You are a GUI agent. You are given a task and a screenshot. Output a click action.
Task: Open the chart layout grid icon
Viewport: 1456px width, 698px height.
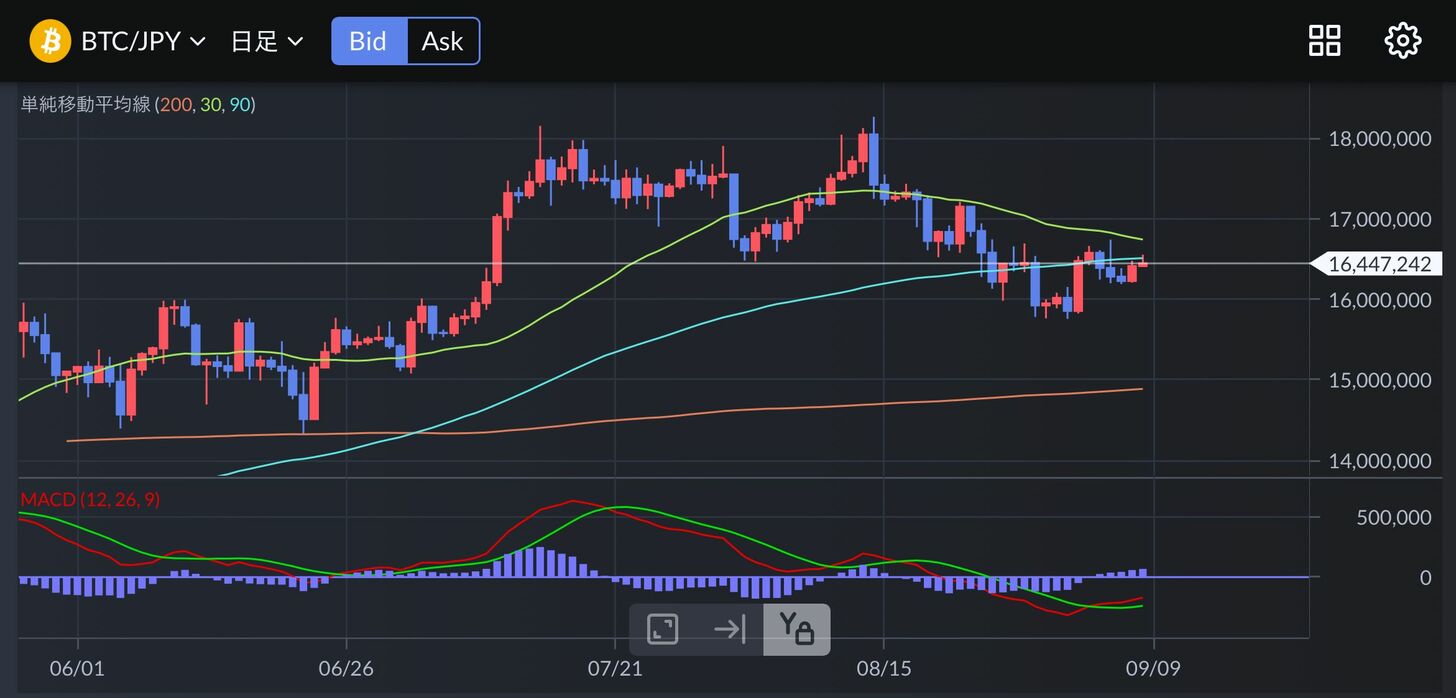pyautogui.click(x=1325, y=41)
